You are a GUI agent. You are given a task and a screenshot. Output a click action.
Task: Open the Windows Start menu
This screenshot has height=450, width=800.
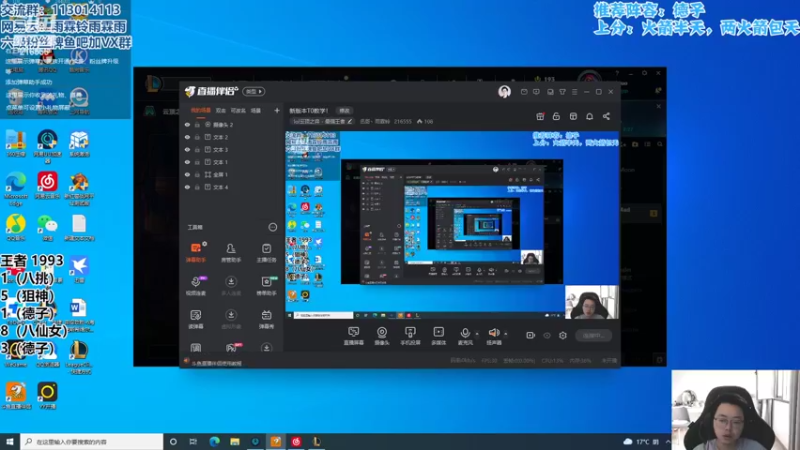[10, 441]
